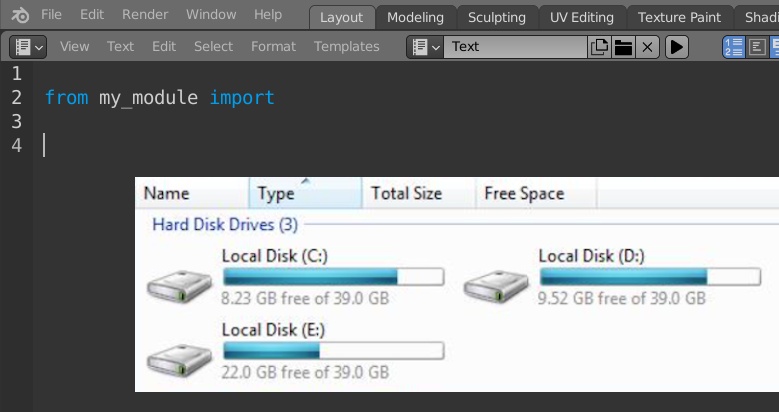Open the Format menu
Screen dimensions: 779x412
pyautogui.click(x=273, y=47)
